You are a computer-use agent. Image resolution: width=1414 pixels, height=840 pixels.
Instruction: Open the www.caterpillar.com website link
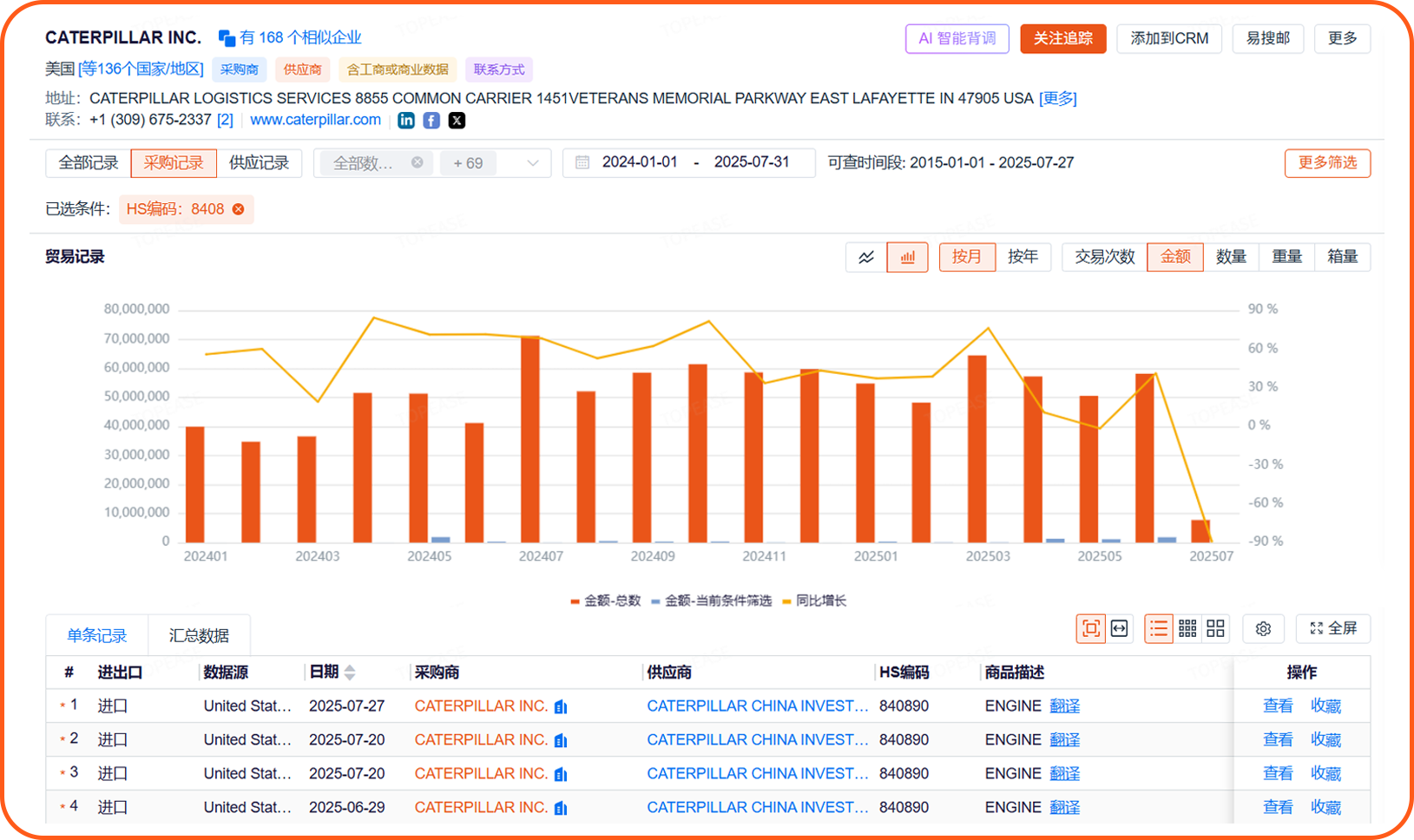pyautogui.click(x=315, y=120)
